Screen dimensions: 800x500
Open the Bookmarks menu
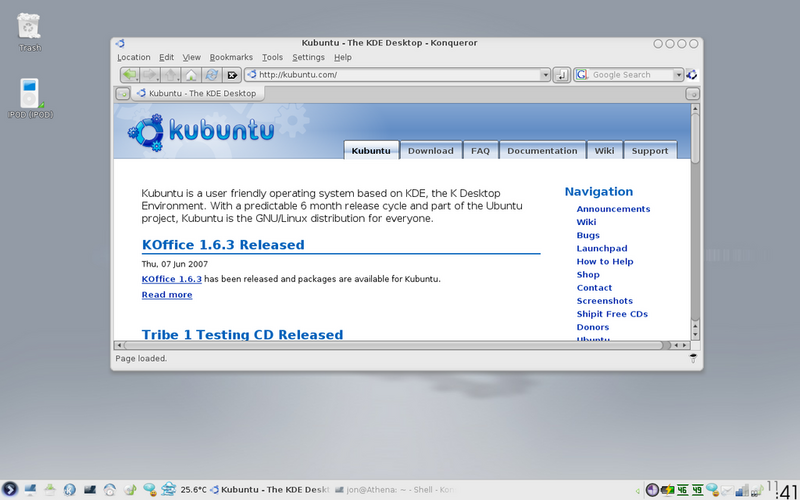(231, 58)
